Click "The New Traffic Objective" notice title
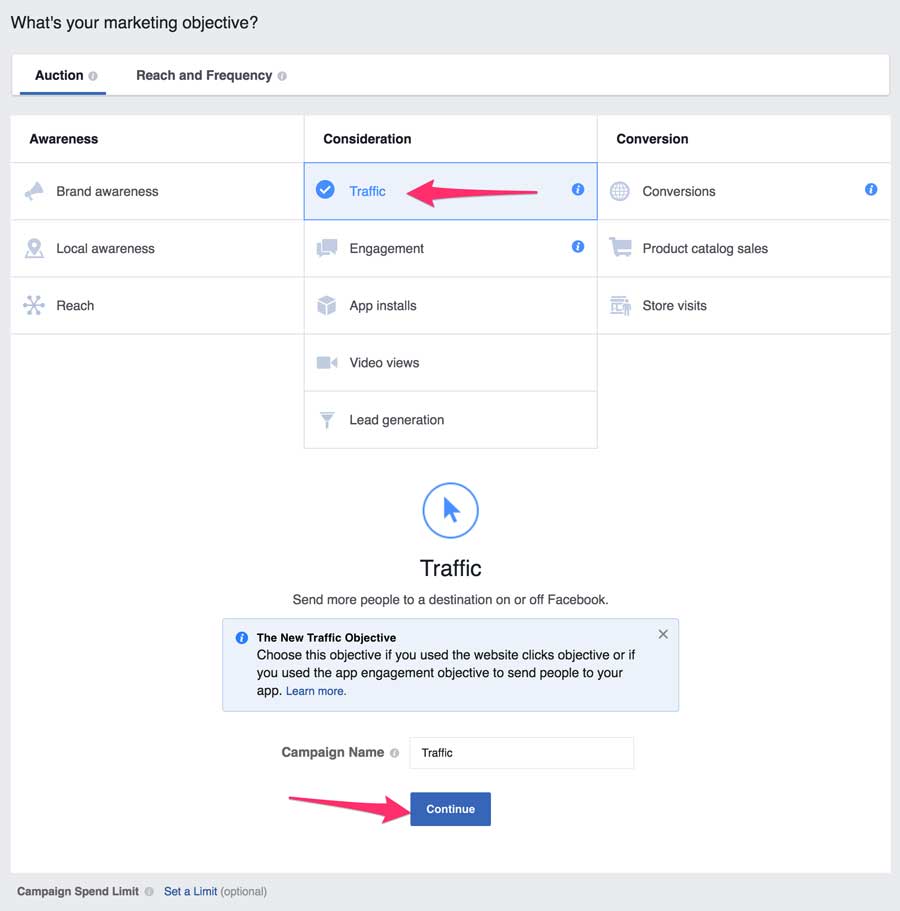This screenshot has height=911, width=900. (327, 637)
